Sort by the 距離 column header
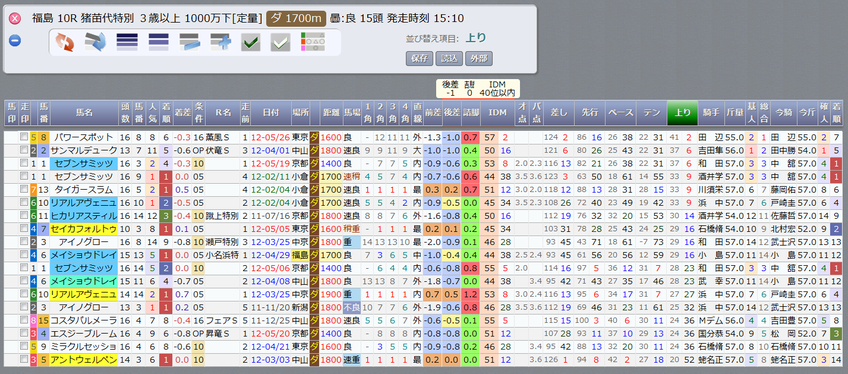This screenshot has height=374, width=848. pos(330,113)
